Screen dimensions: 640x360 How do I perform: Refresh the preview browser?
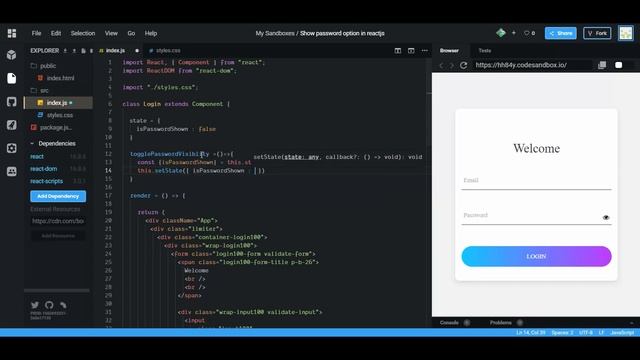[x=463, y=65]
